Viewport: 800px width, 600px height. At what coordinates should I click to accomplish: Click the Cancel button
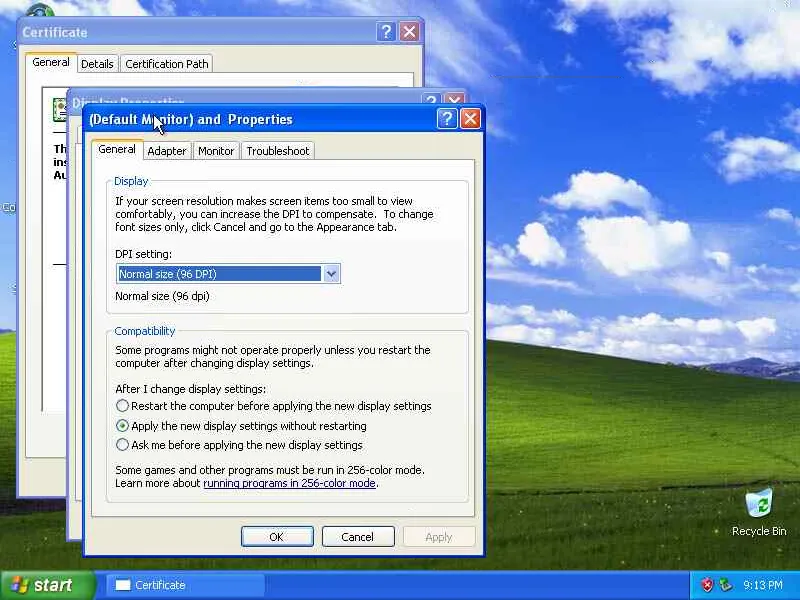coord(358,537)
